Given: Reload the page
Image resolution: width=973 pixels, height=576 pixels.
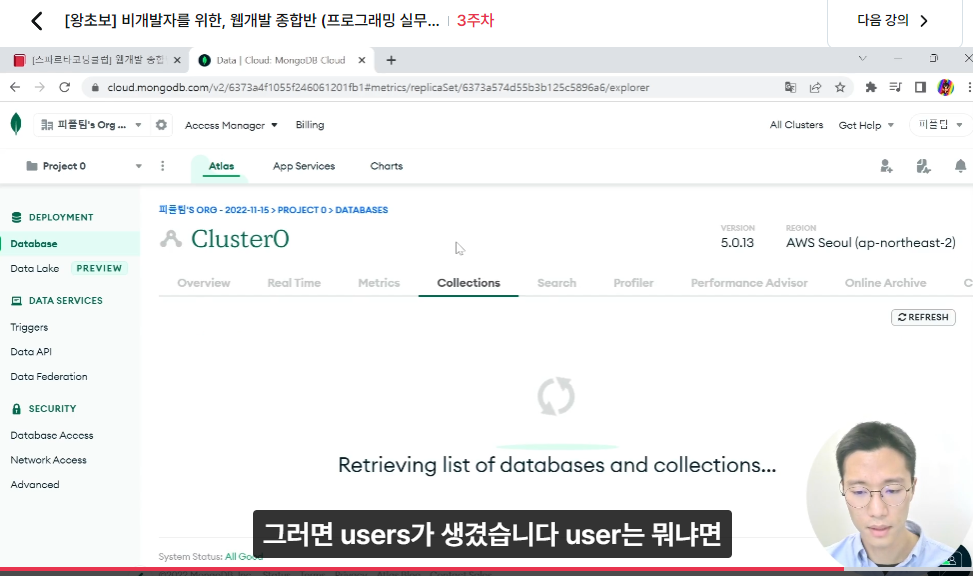Looking at the screenshot, I should coord(65,88).
